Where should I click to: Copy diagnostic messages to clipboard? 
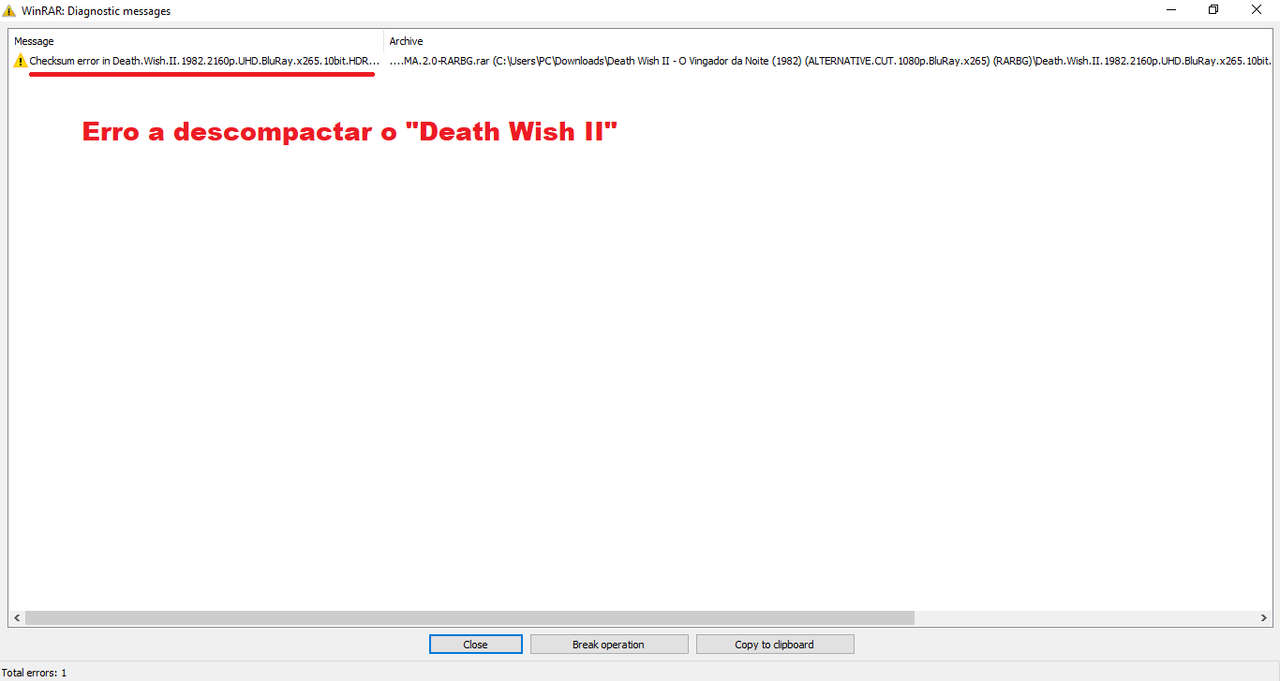[x=774, y=645]
